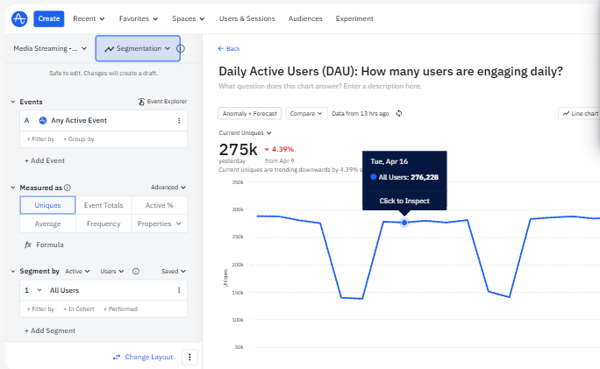Open the Segmentation chart type dropdown
Image resolution: width=600 pixels, height=369 pixels.
click(138, 49)
